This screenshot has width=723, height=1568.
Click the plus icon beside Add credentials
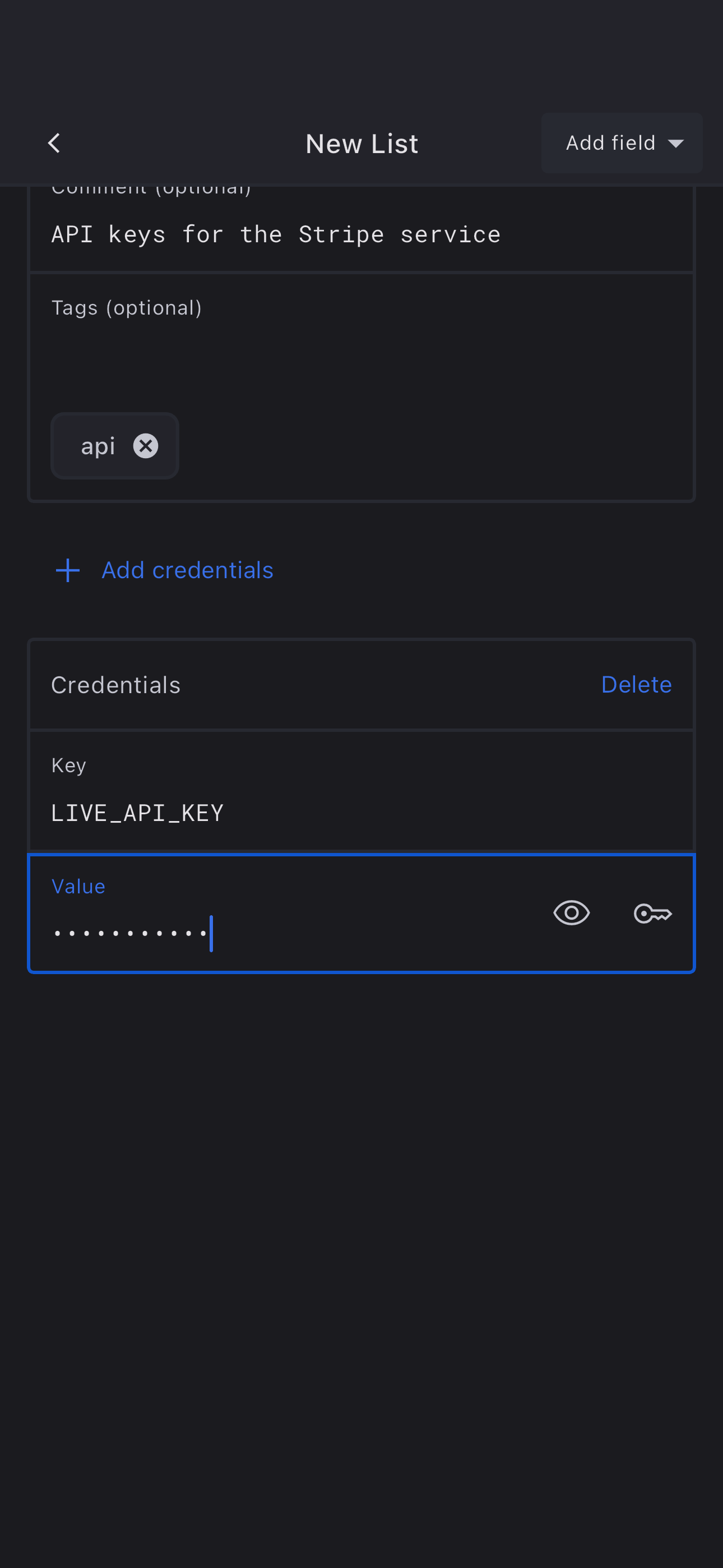(x=68, y=570)
